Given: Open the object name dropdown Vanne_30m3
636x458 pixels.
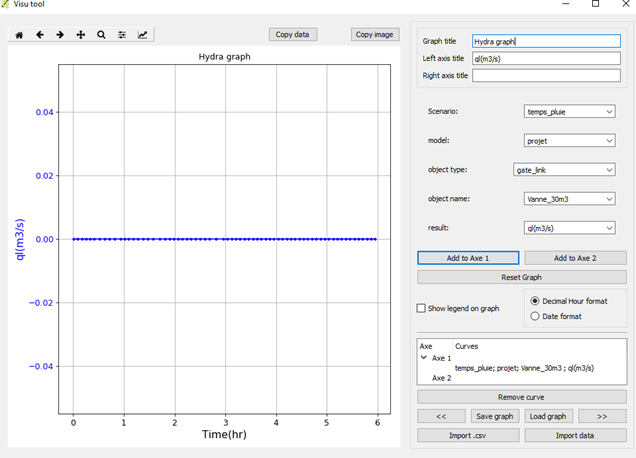Looking at the screenshot, I should click(569, 199).
